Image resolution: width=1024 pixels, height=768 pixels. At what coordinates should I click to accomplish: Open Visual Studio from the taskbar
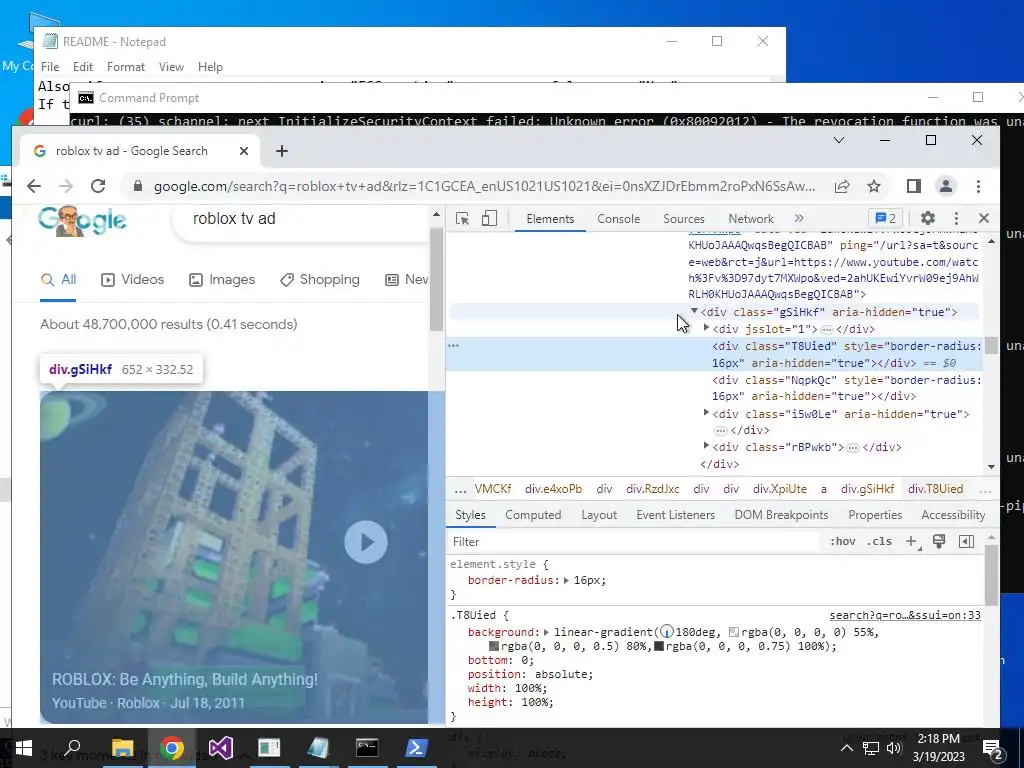(x=220, y=748)
